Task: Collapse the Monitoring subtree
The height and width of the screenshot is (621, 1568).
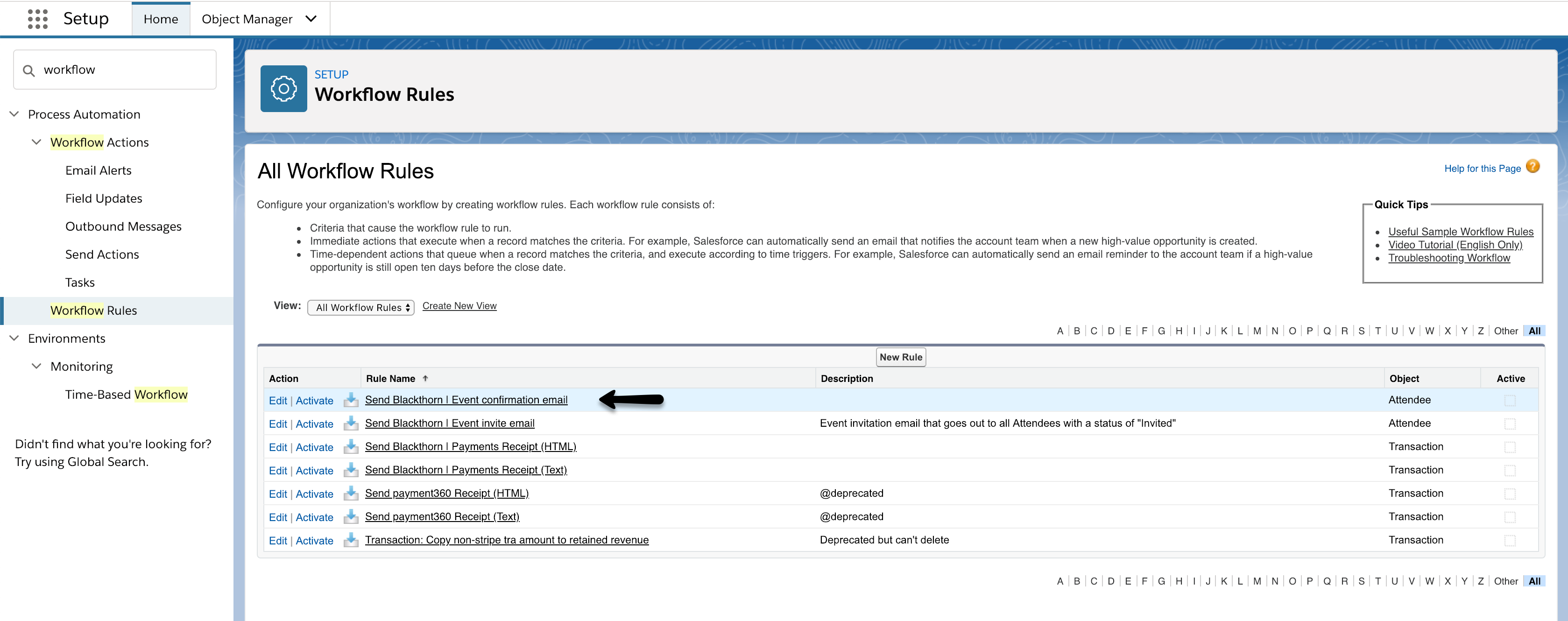Action: click(36, 366)
